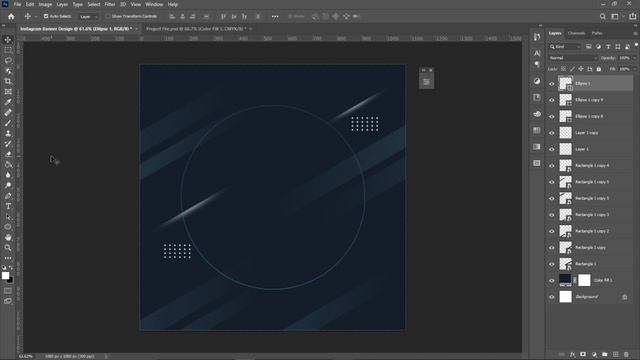640x360 pixels.
Task: Open the Edit Toolbar three-dots icon
Action: tap(8, 258)
